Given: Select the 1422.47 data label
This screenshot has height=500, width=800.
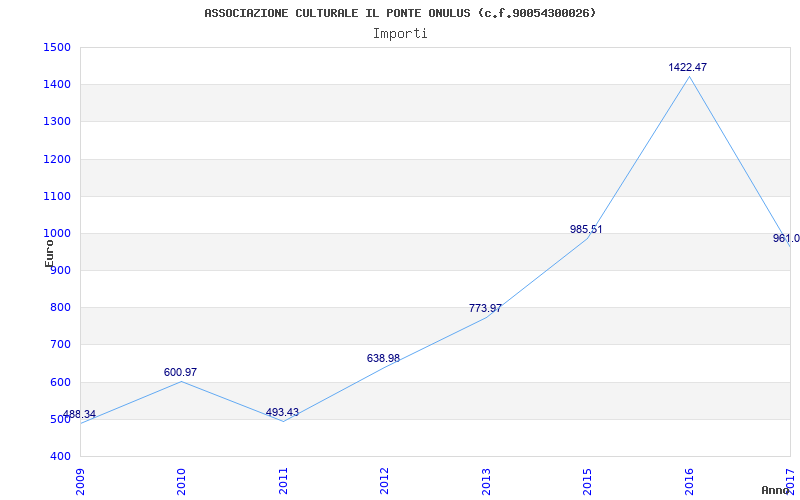Looking at the screenshot, I should tap(688, 67).
